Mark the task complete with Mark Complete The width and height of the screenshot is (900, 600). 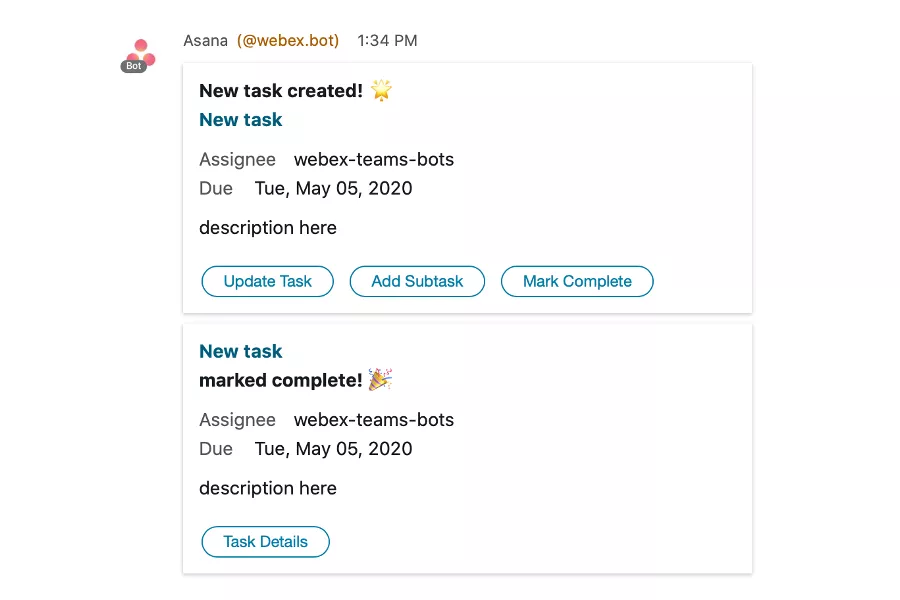[577, 282]
